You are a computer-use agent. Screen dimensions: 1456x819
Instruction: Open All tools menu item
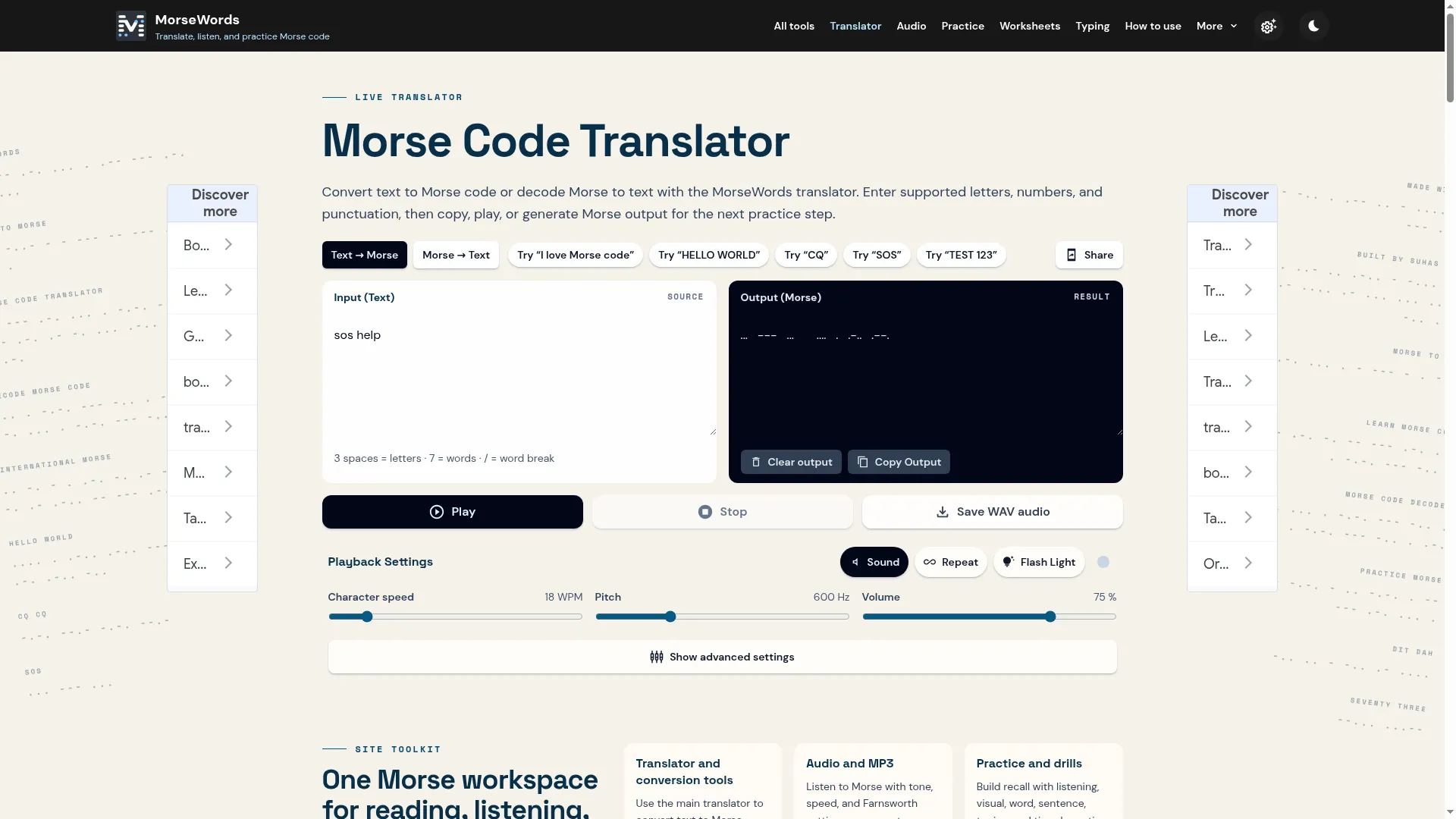(x=794, y=26)
